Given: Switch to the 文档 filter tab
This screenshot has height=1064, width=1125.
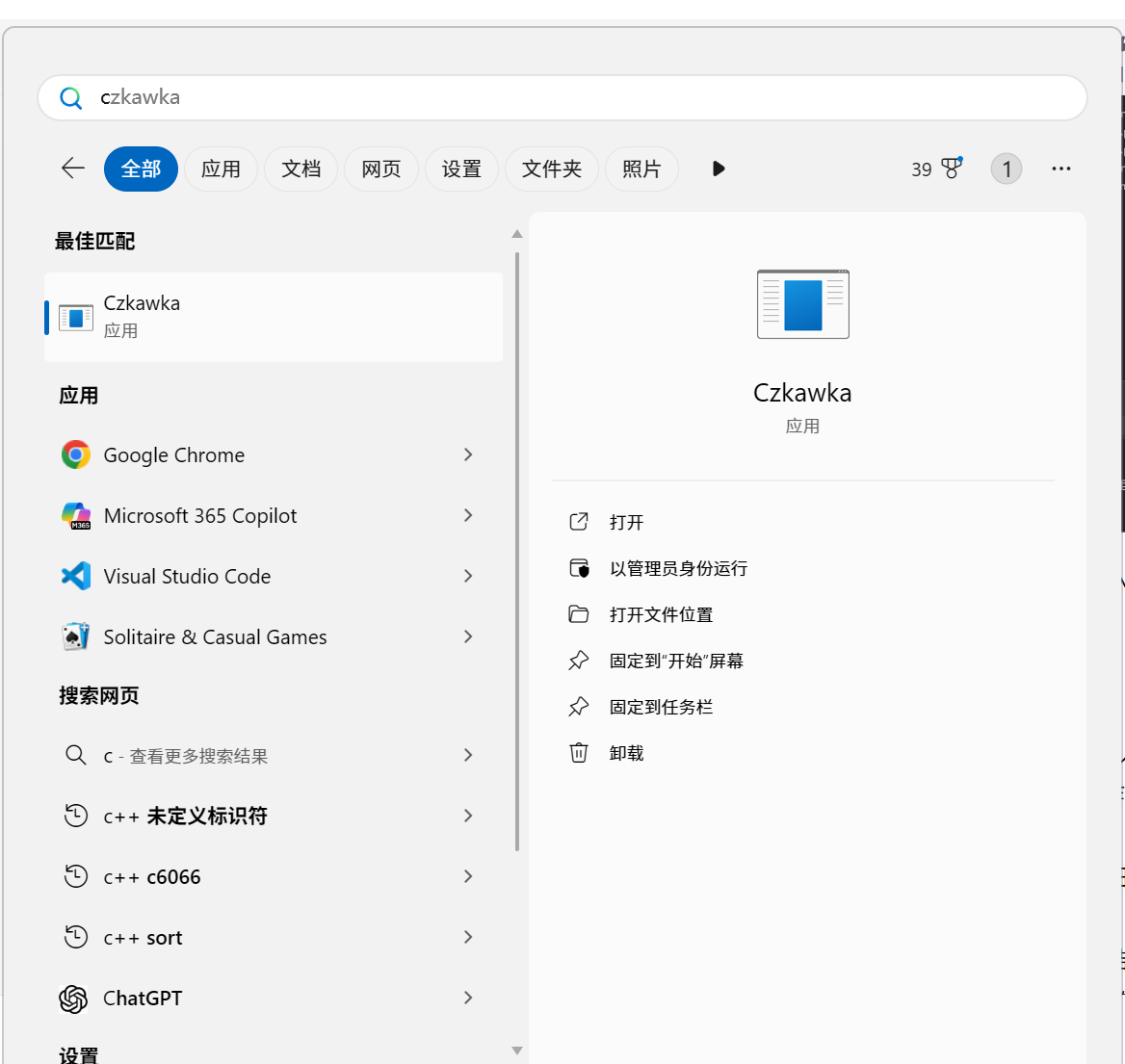Looking at the screenshot, I should tap(301, 169).
